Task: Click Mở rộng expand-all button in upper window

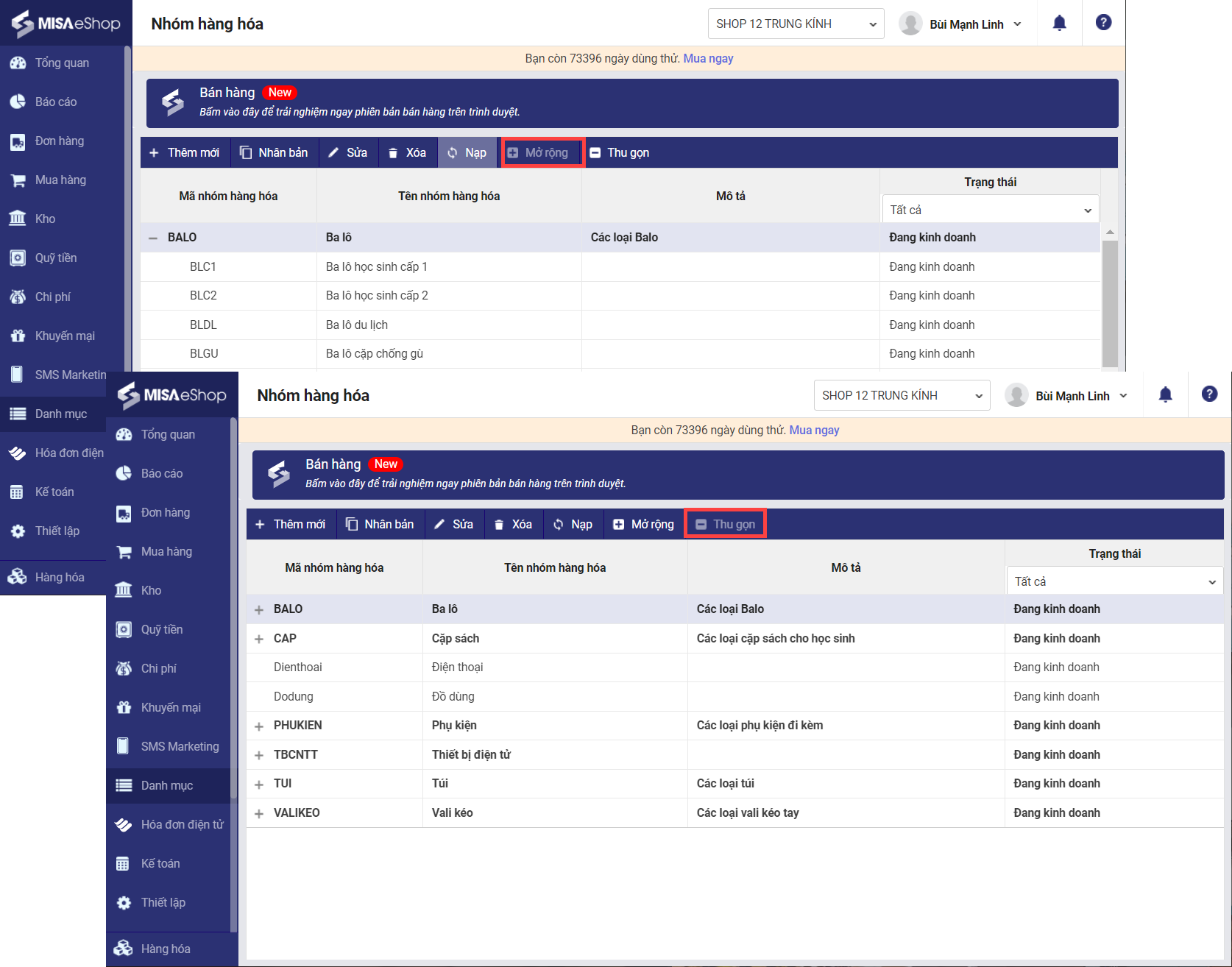Action: (543, 152)
